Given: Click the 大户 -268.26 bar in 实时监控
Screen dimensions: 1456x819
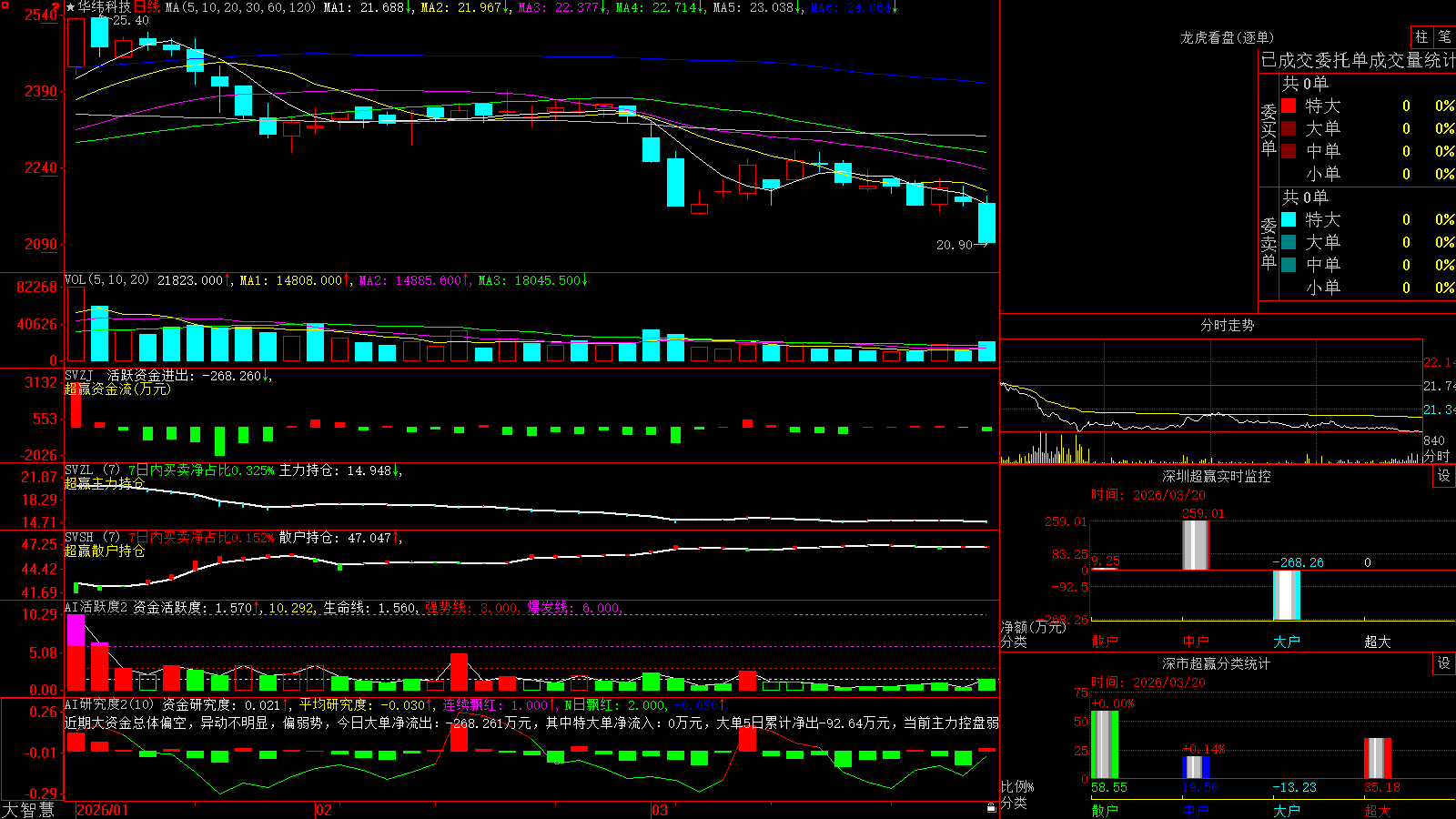Looking at the screenshot, I should point(1286,595).
